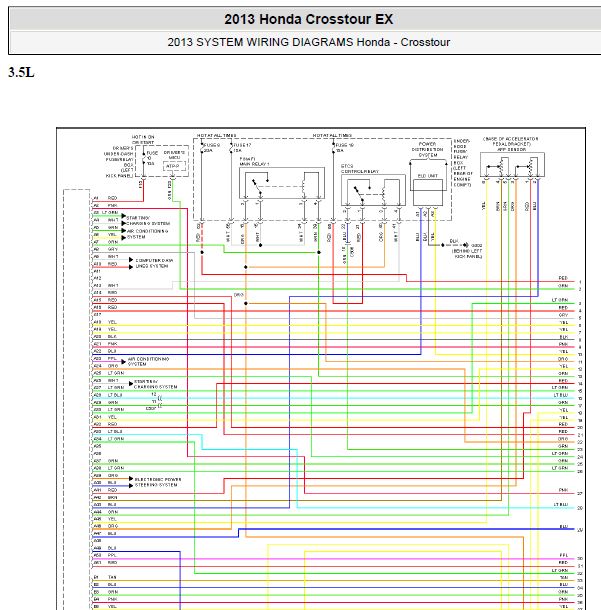The image size is (601, 610).
Task: Click the G302 ground symbol
Action: coord(466,245)
